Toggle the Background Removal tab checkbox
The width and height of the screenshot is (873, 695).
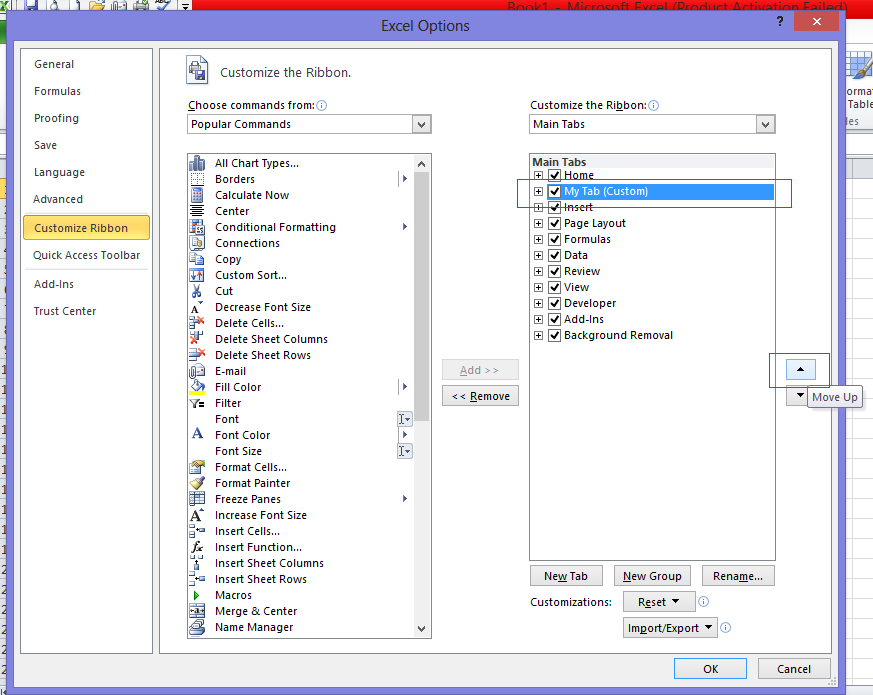(554, 335)
